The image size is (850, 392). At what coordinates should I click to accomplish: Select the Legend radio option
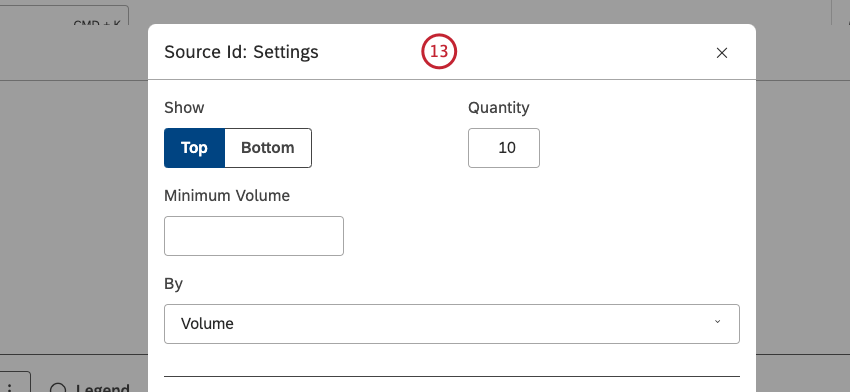(x=57, y=389)
